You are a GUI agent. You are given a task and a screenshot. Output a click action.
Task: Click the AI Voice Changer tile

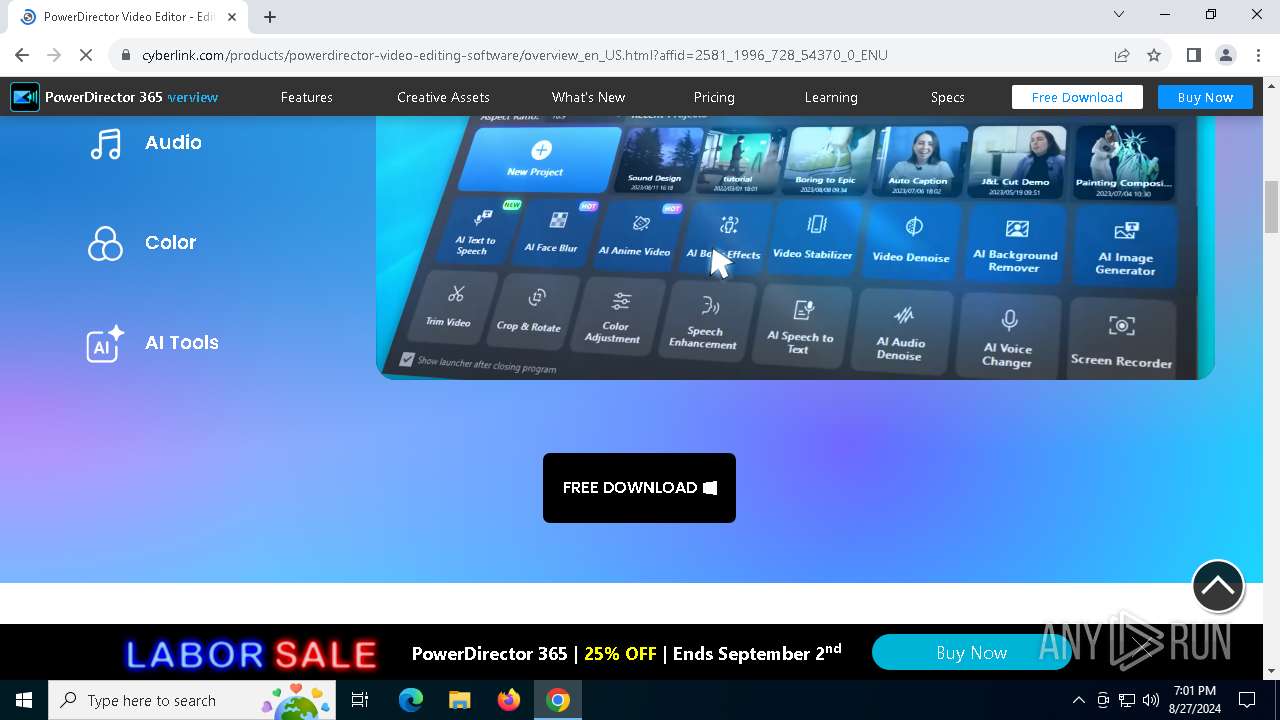1007,336
